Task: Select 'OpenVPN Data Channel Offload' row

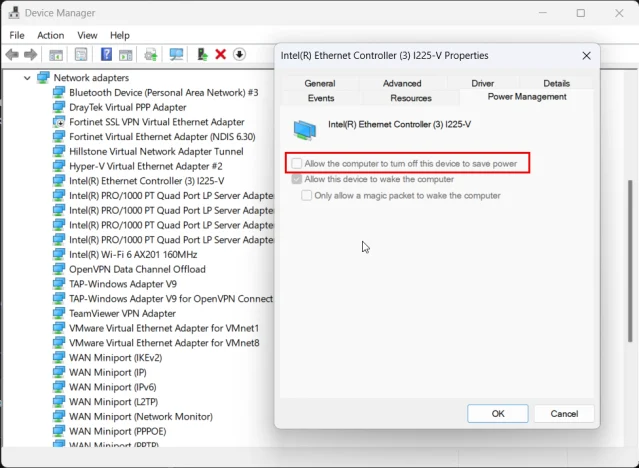Action: [137, 269]
